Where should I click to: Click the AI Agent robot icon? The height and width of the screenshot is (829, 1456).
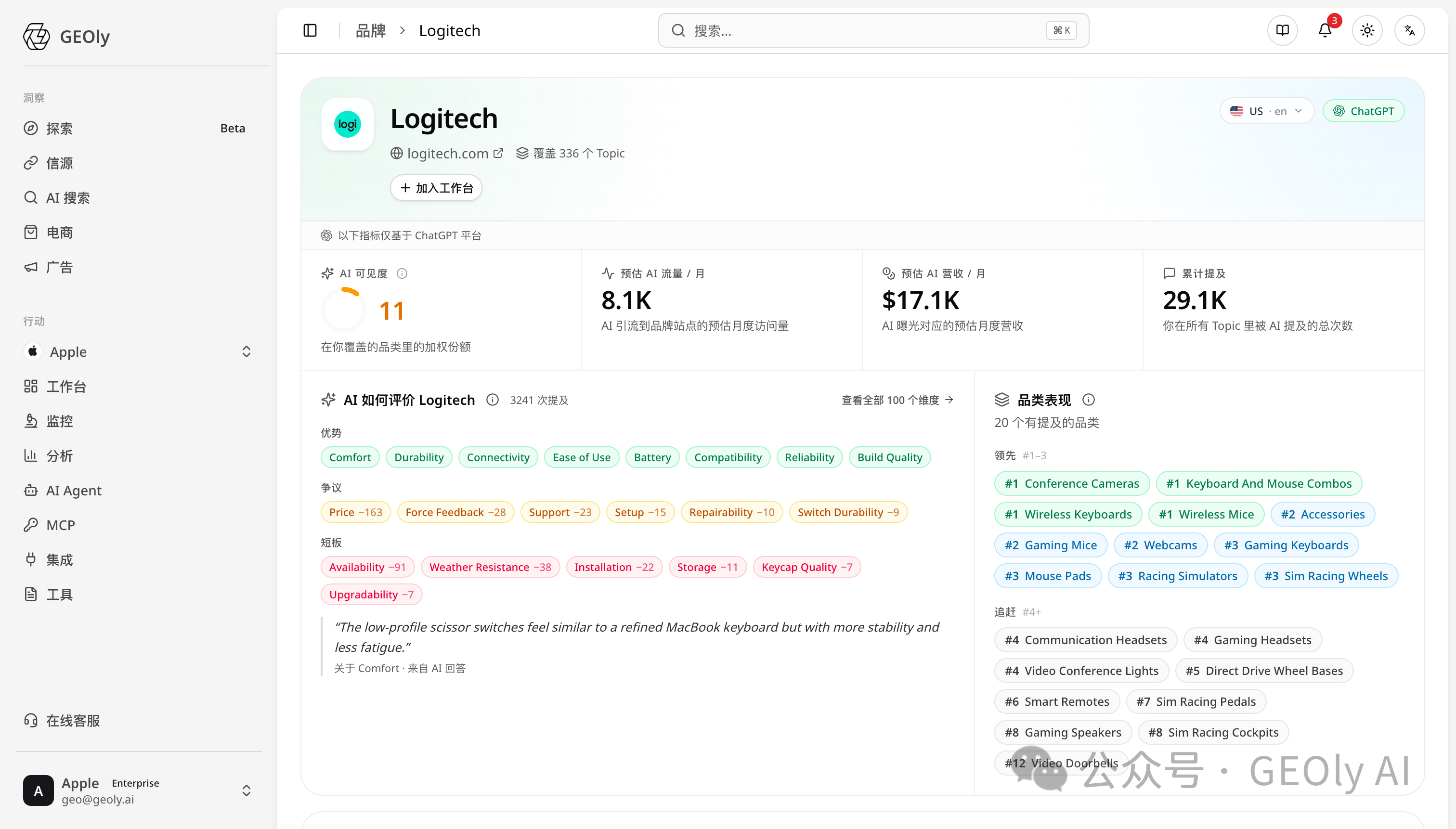click(x=31, y=490)
